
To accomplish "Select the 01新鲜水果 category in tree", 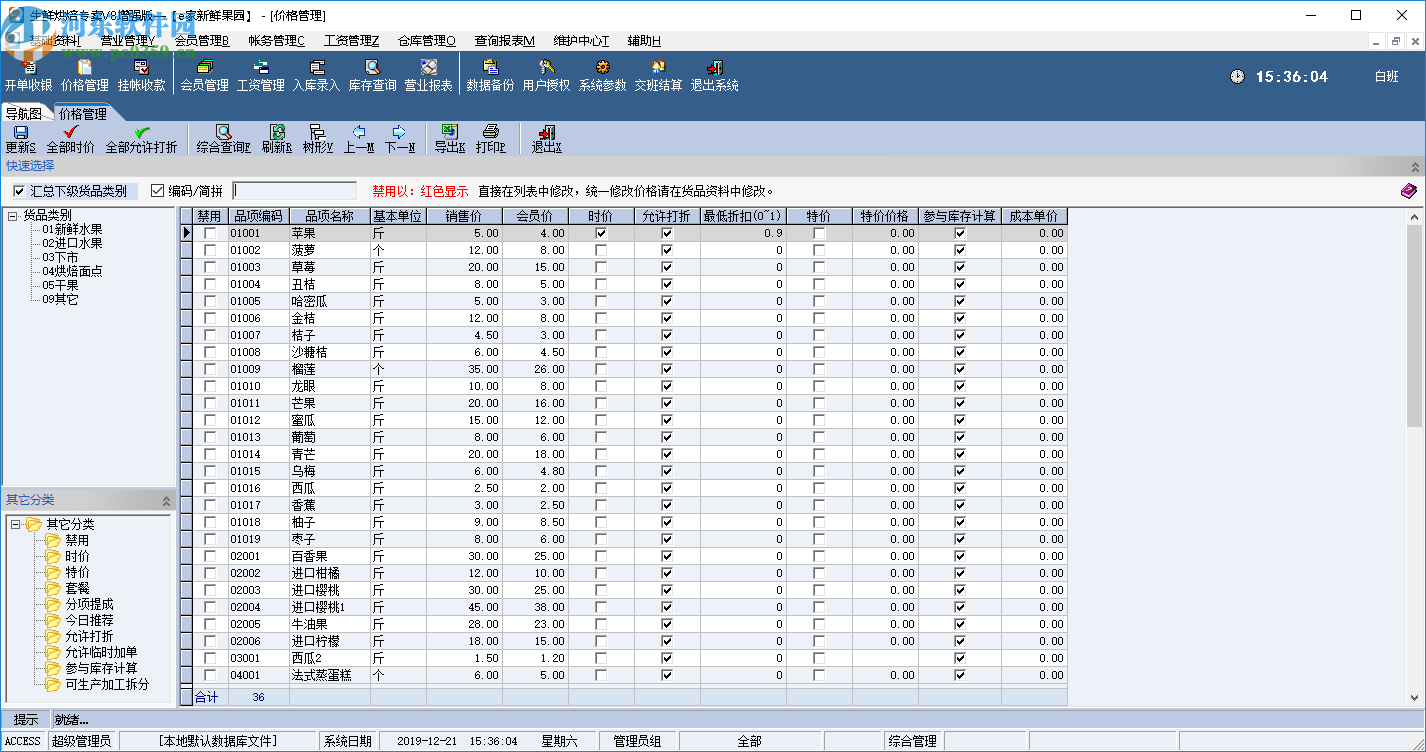I will [72, 229].
